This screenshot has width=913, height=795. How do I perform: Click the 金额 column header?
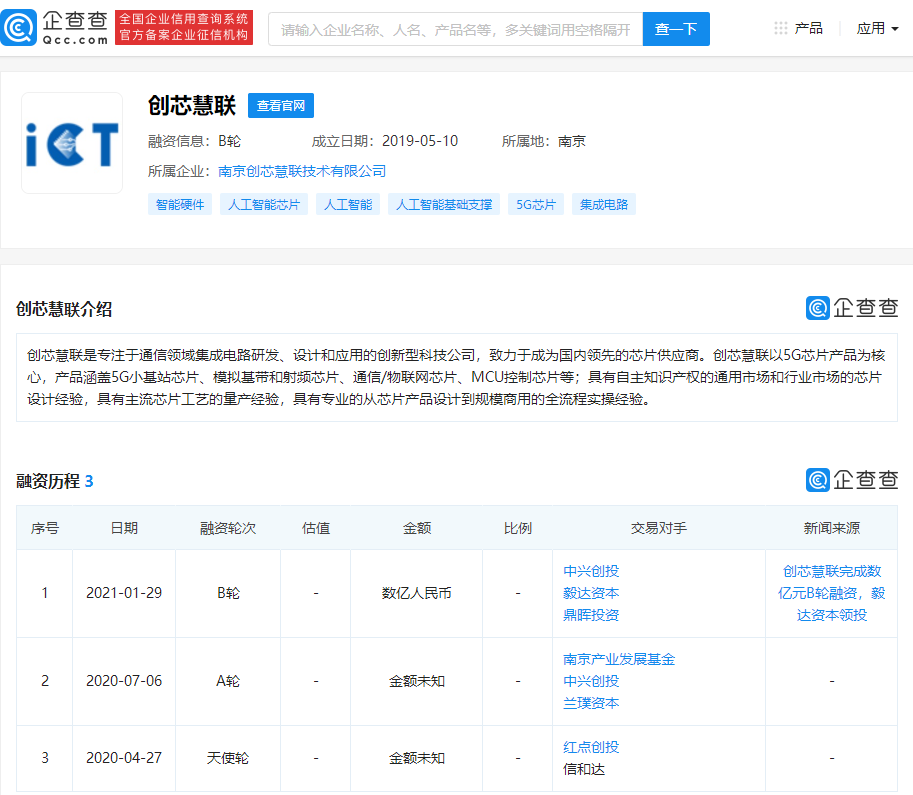pos(416,528)
